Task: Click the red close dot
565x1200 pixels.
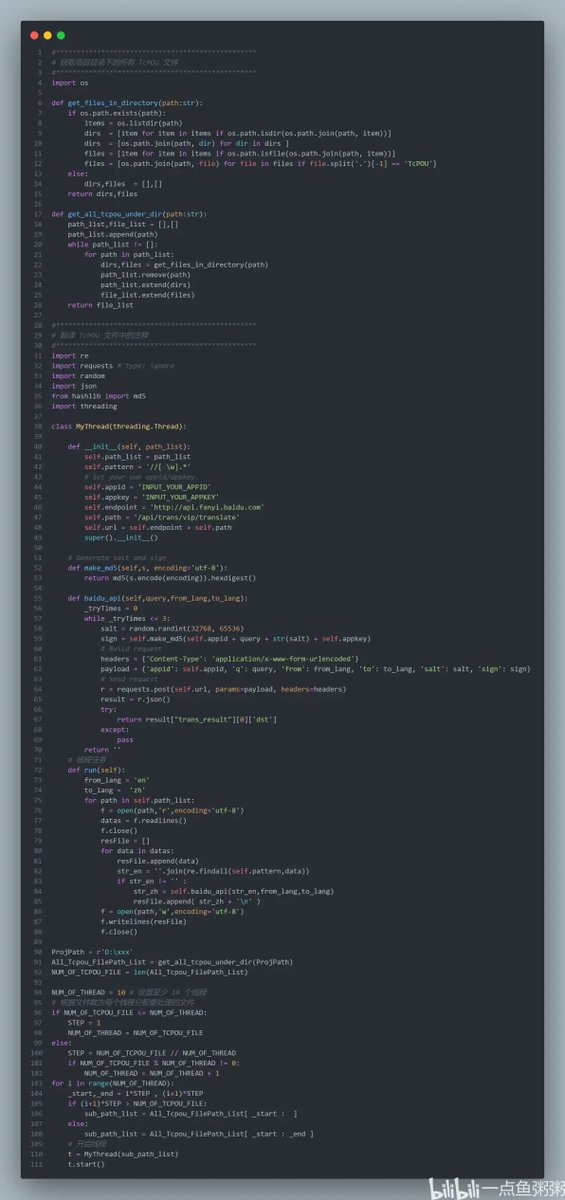Action: (34, 35)
